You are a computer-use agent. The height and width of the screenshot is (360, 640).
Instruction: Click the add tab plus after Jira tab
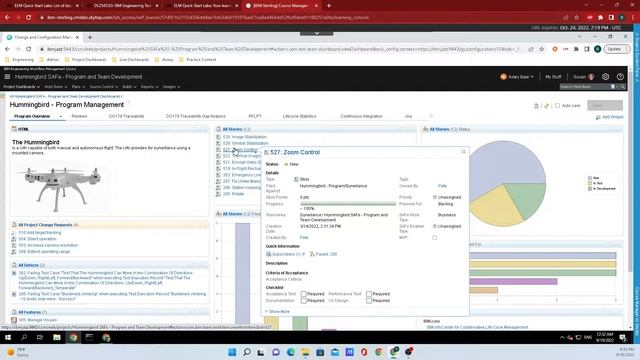point(431,116)
